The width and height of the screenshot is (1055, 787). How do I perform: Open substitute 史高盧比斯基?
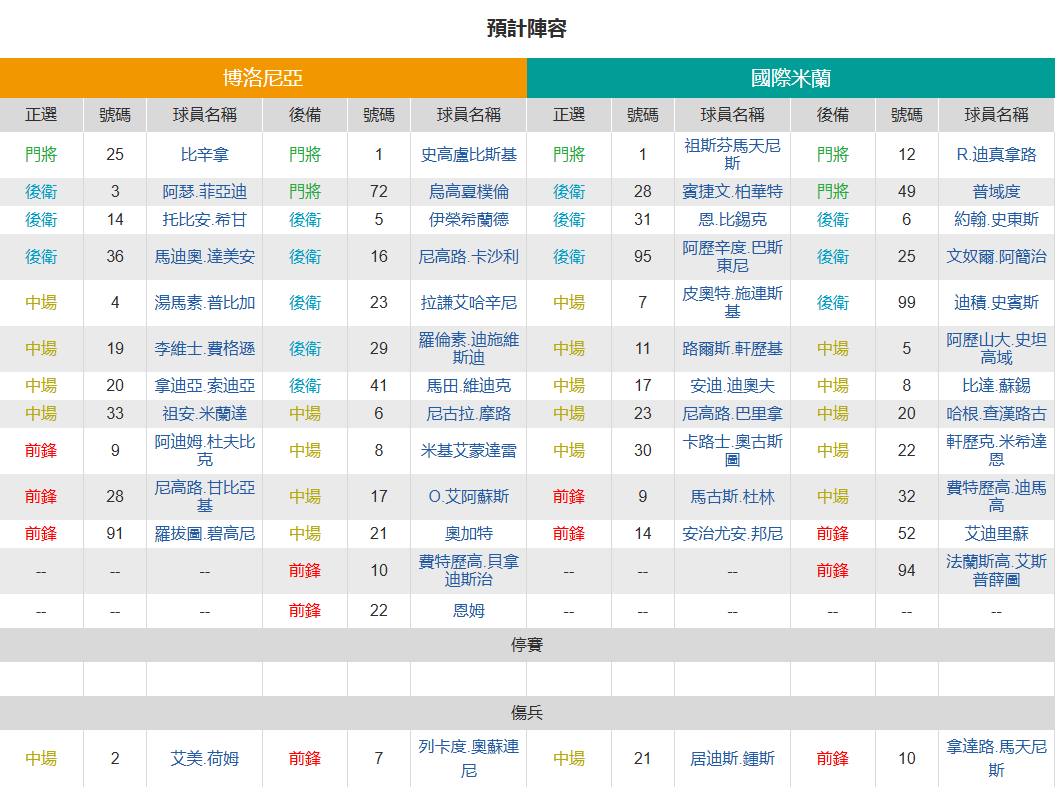(x=469, y=155)
